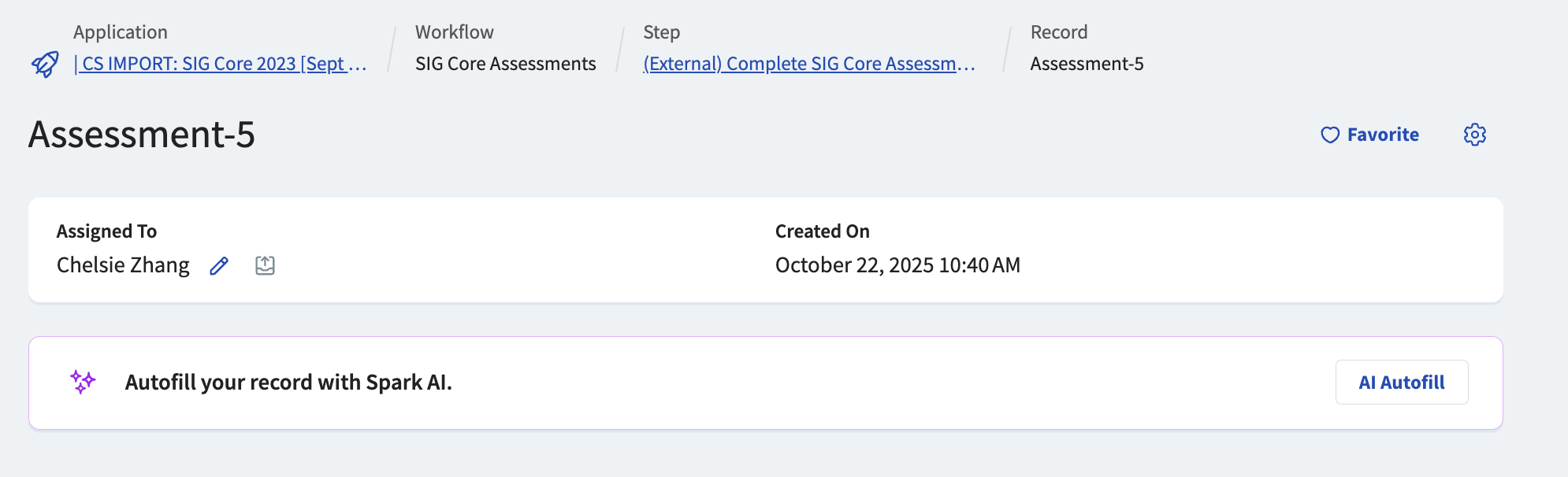Click the Spark AI sparkle icon
Screen dimensions: 1568x477
pos(83,382)
